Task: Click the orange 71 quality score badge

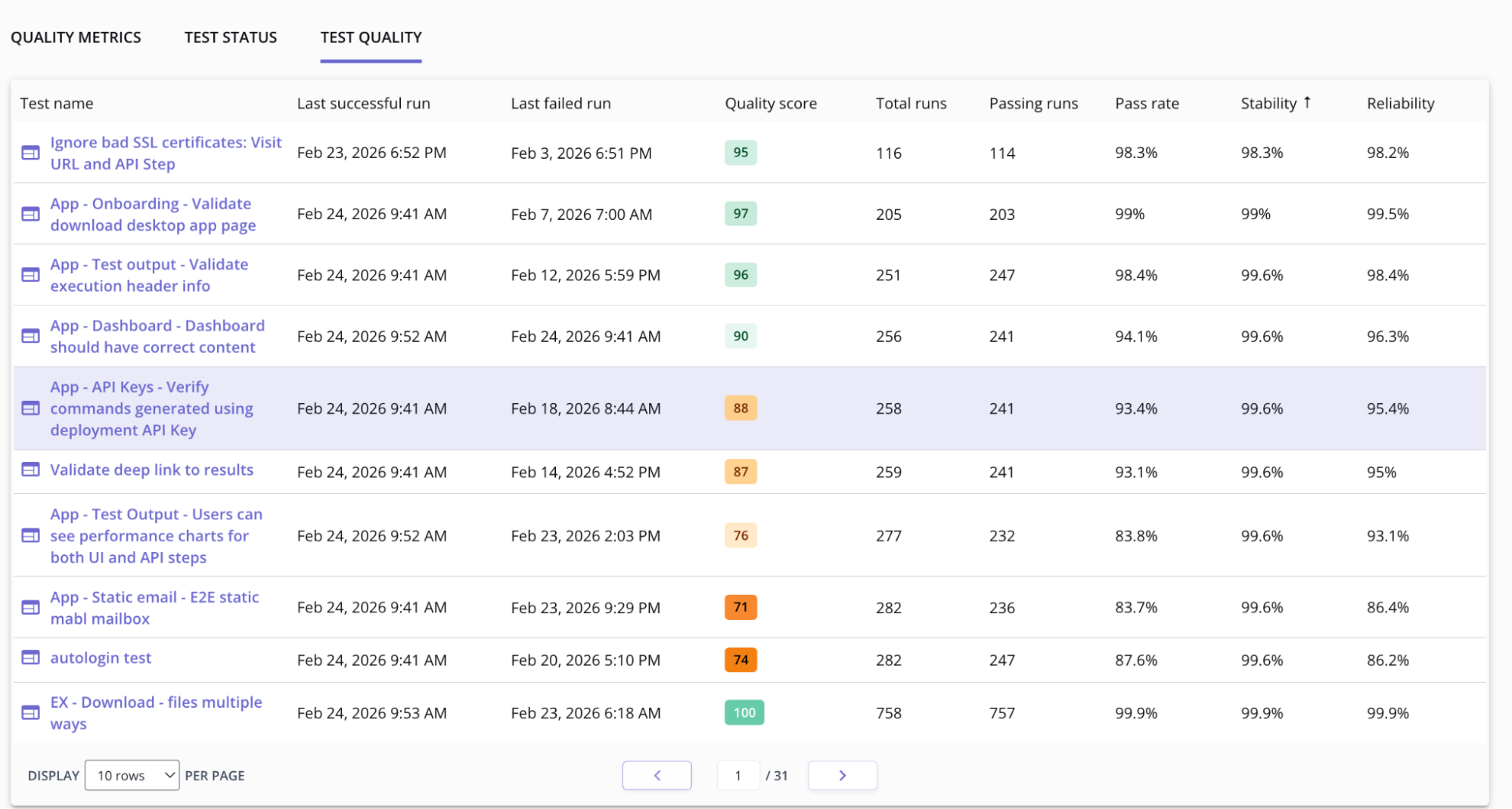Action: 740,607
